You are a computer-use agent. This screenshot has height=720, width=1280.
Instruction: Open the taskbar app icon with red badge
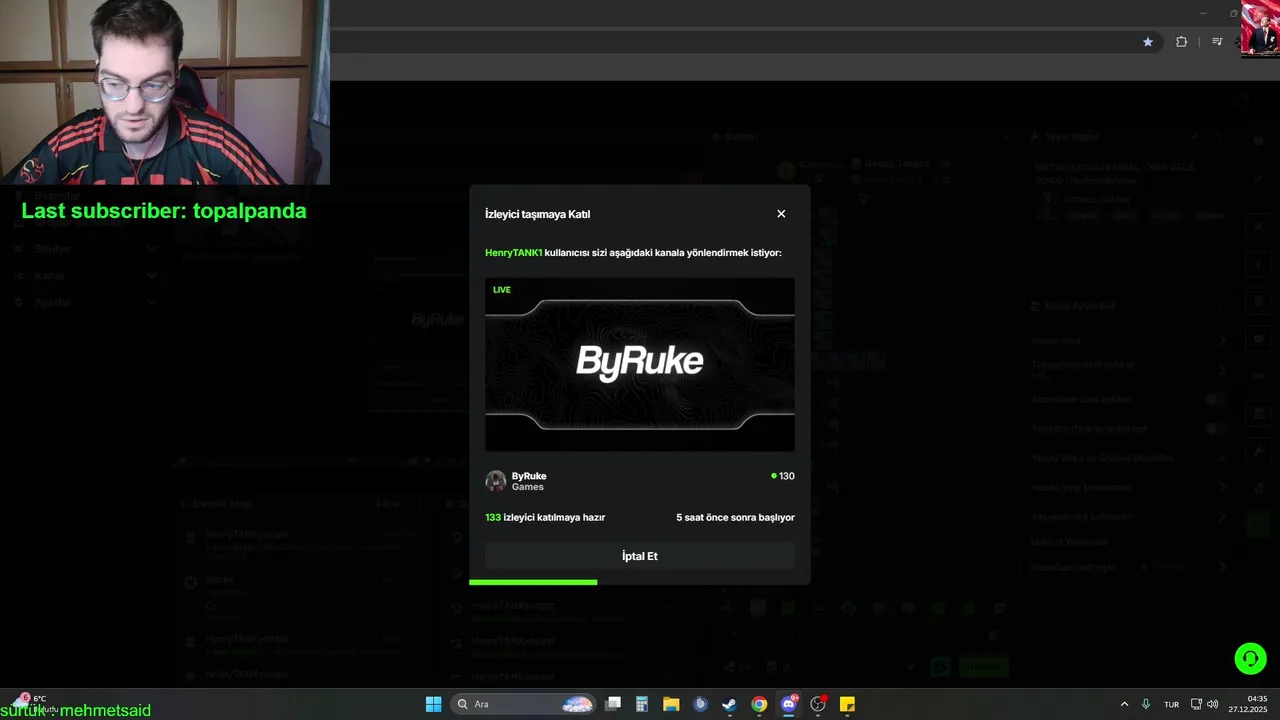(818, 704)
